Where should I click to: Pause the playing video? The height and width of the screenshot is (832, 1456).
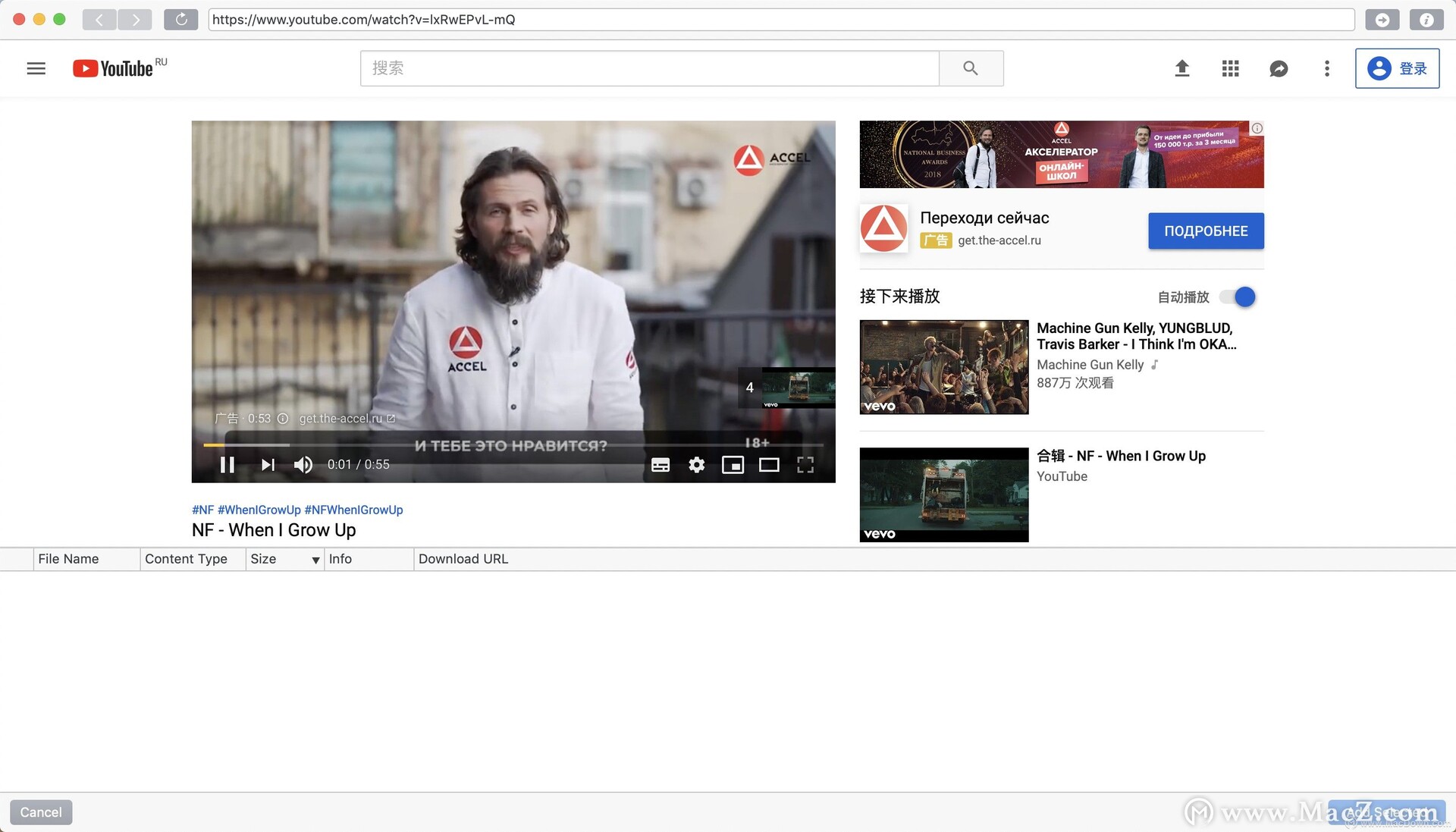point(227,465)
